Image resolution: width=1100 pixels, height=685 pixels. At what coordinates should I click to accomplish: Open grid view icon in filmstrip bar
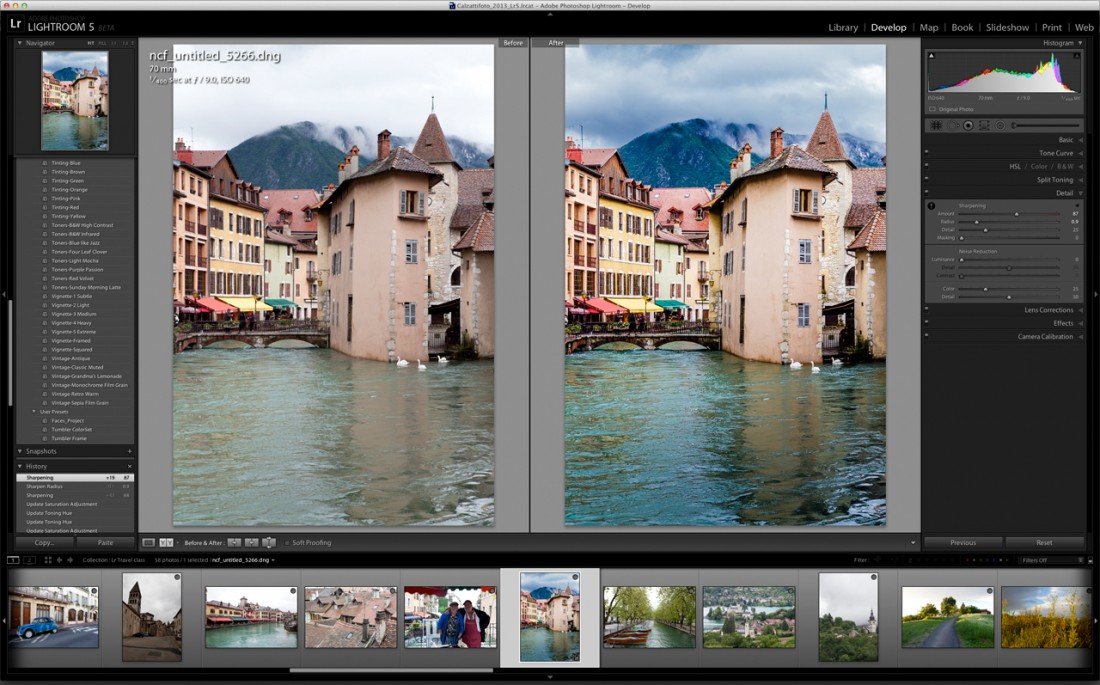tap(47, 560)
